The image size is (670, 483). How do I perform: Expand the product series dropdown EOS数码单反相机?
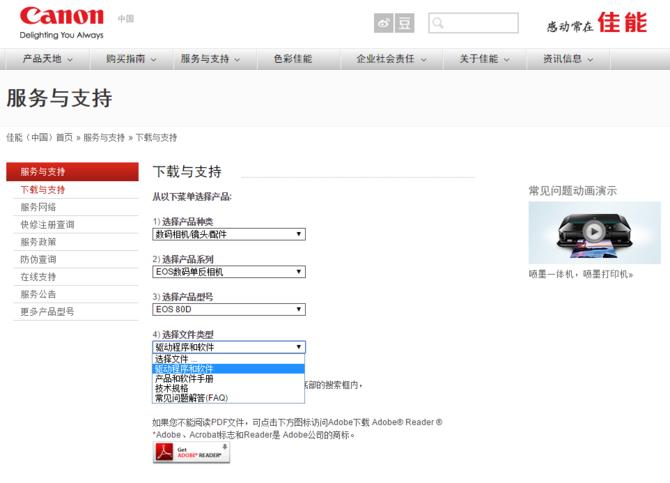click(229, 272)
